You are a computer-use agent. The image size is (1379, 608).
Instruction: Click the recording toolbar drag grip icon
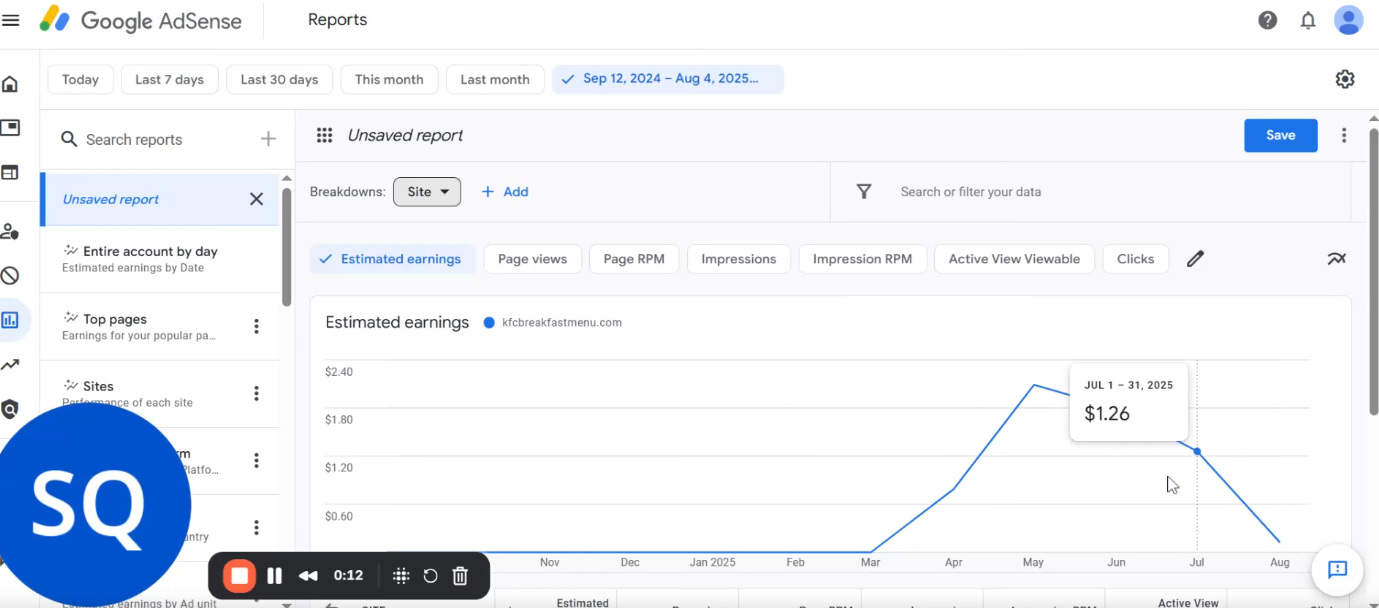(x=401, y=576)
